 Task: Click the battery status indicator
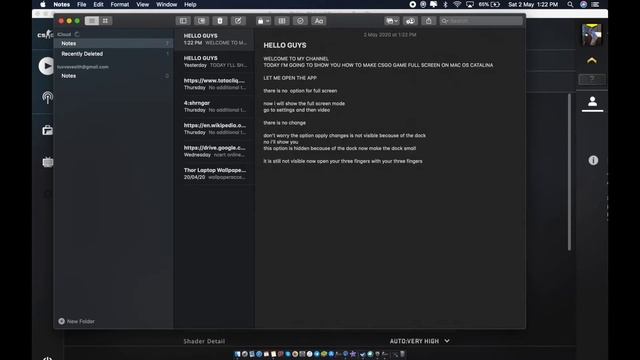pyautogui.click(x=489, y=4)
